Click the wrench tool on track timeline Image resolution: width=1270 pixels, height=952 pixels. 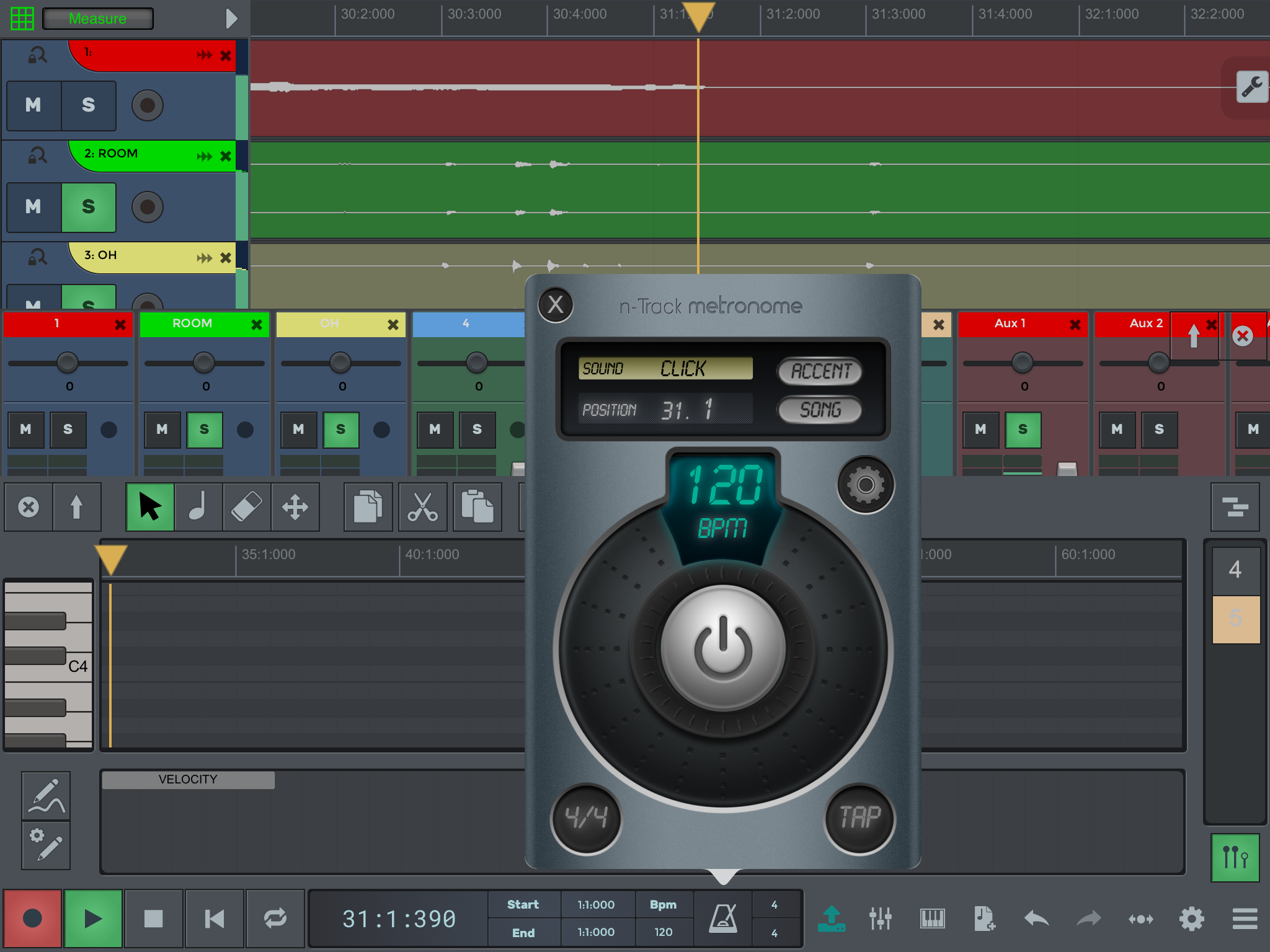(x=1251, y=87)
